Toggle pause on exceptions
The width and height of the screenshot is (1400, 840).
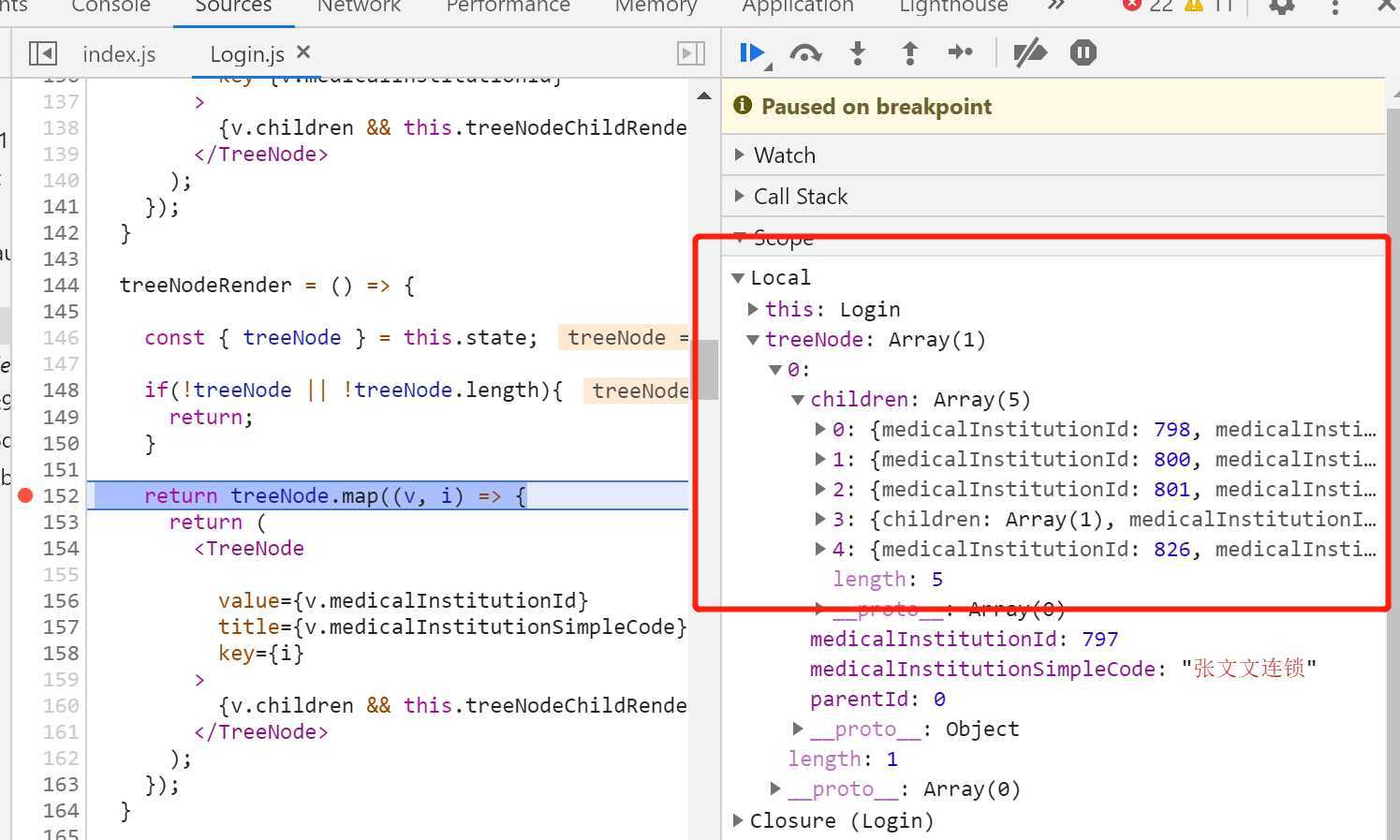tap(1083, 52)
